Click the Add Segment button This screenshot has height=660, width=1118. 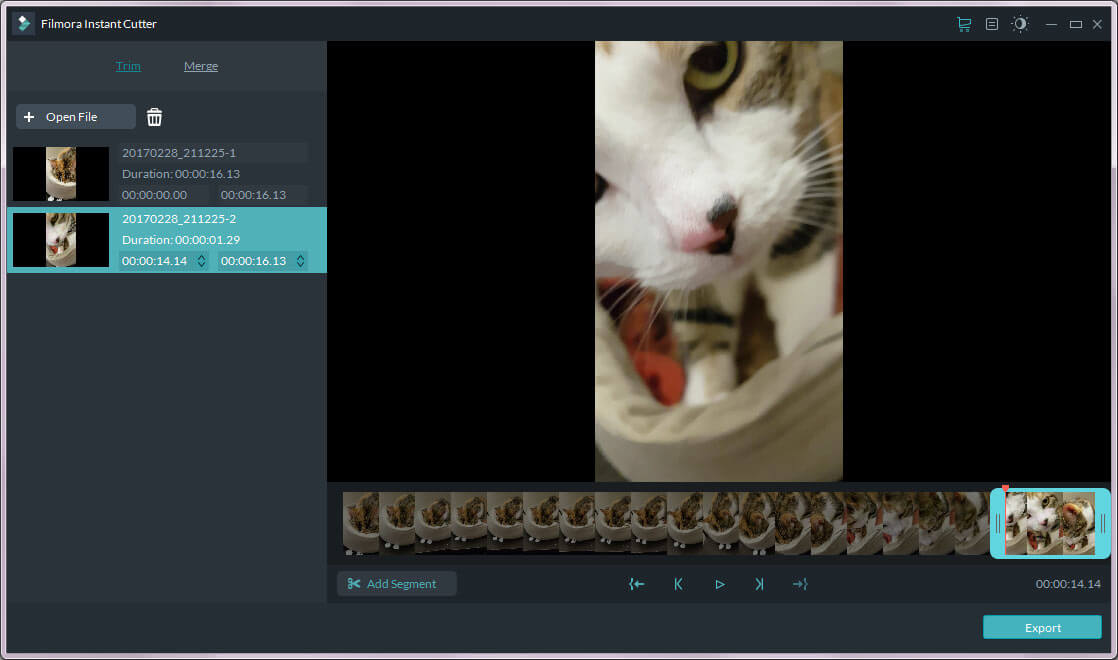pyautogui.click(x=396, y=584)
